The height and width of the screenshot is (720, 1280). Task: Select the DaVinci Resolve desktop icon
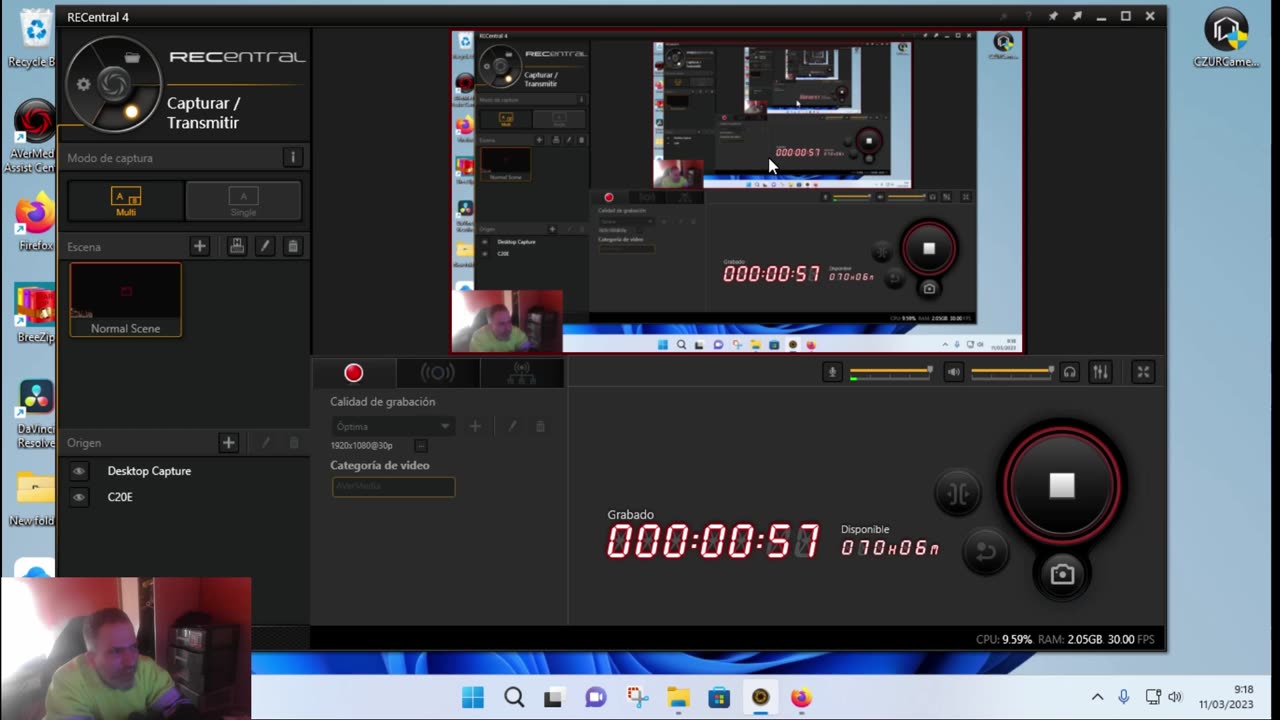tap(33, 412)
